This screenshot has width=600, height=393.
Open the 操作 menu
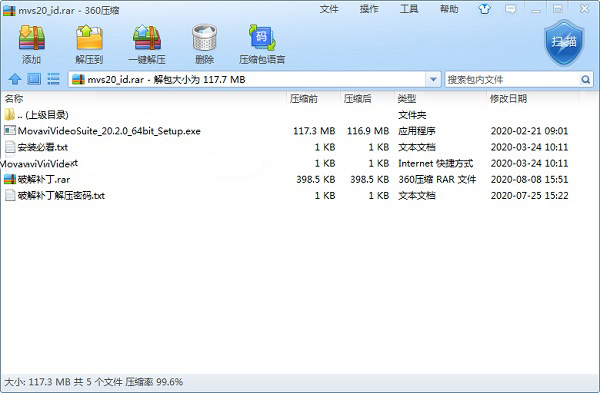[x=369, y=9]
